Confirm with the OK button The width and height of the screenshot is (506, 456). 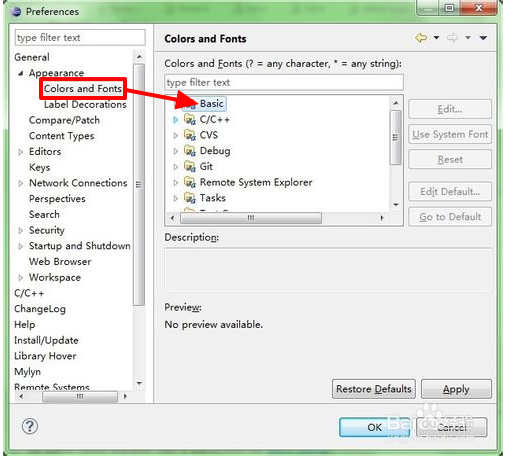tap(374, 427)
